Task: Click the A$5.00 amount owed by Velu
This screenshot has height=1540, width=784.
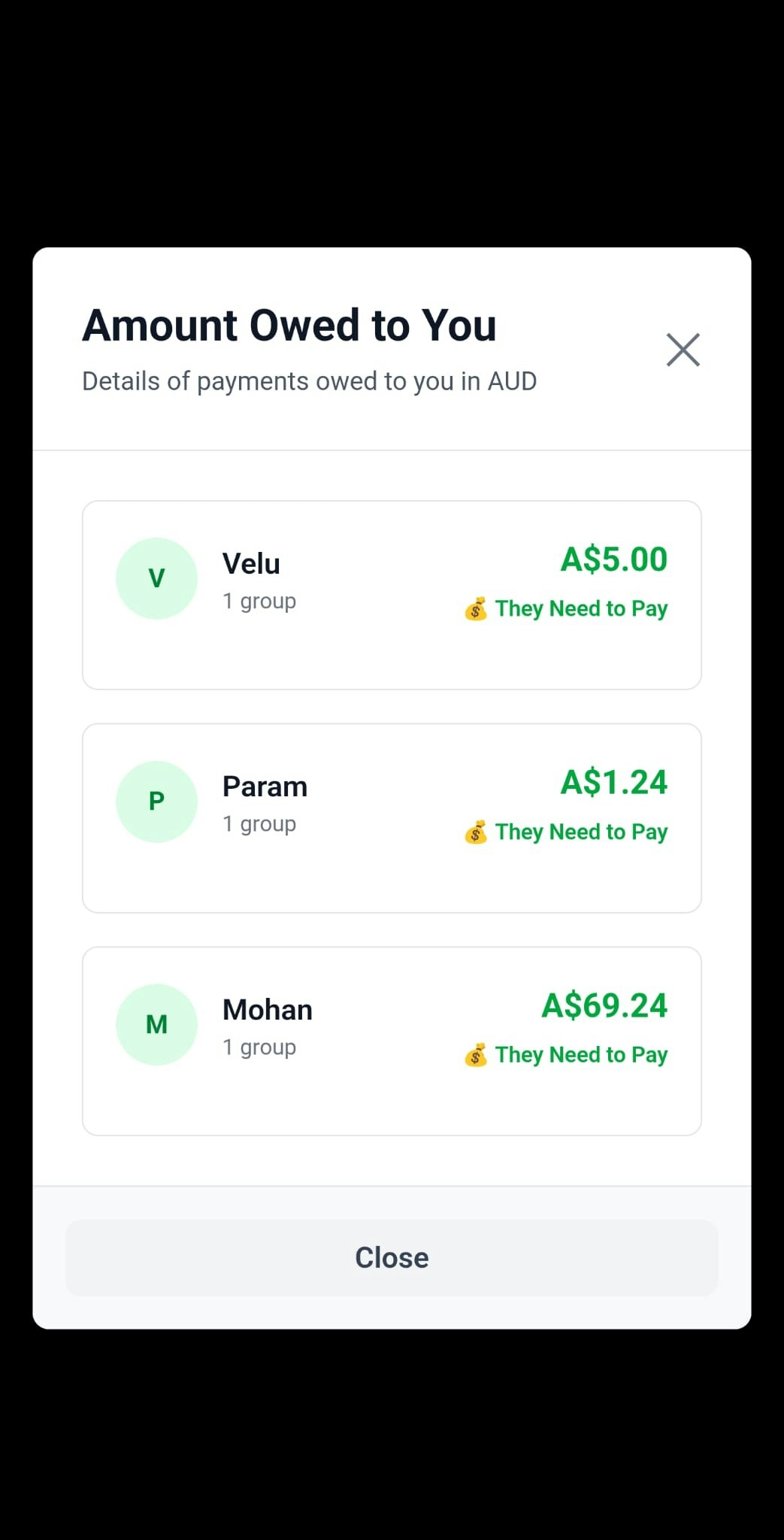Action: point(613,559)
